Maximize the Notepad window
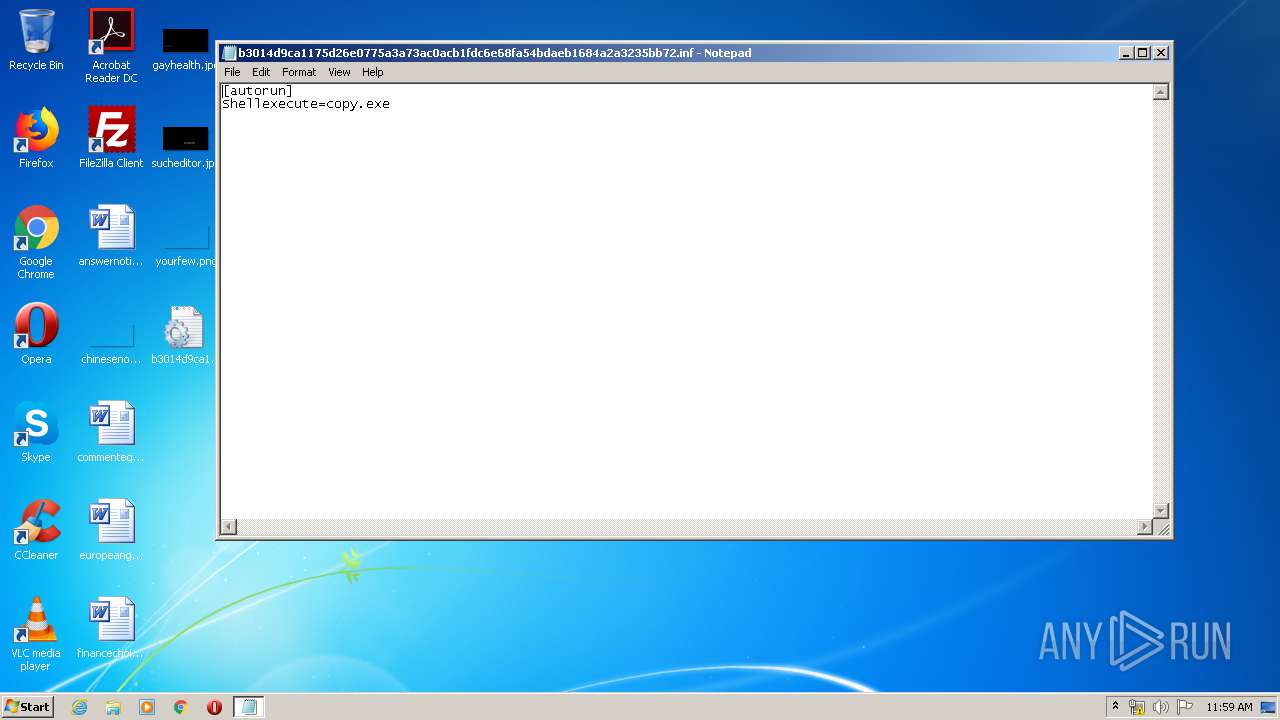Viewport: 1280px width, 720px height. [1142, 53]
